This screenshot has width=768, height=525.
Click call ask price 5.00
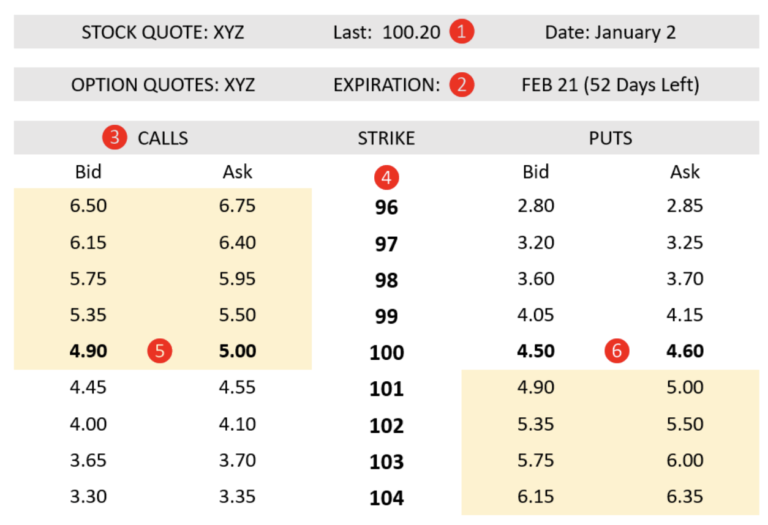click(x=237, y=351)
